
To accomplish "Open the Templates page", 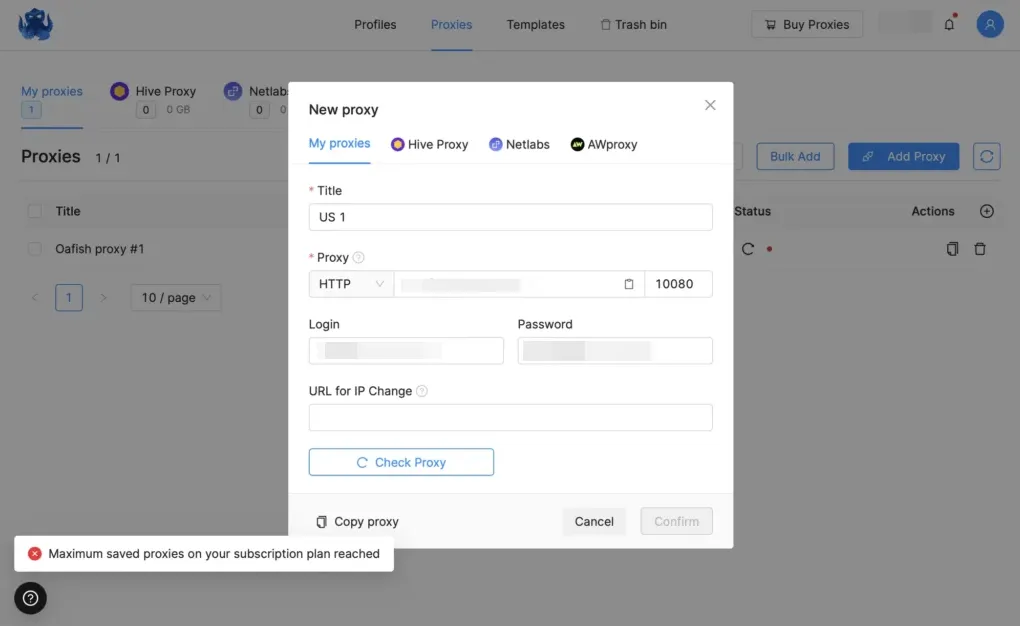I will (535, 24).
